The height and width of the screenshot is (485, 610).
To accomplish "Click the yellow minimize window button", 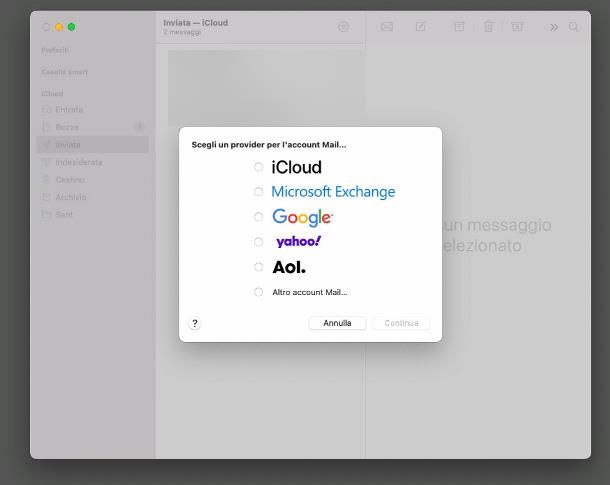I will pos(59,27).
